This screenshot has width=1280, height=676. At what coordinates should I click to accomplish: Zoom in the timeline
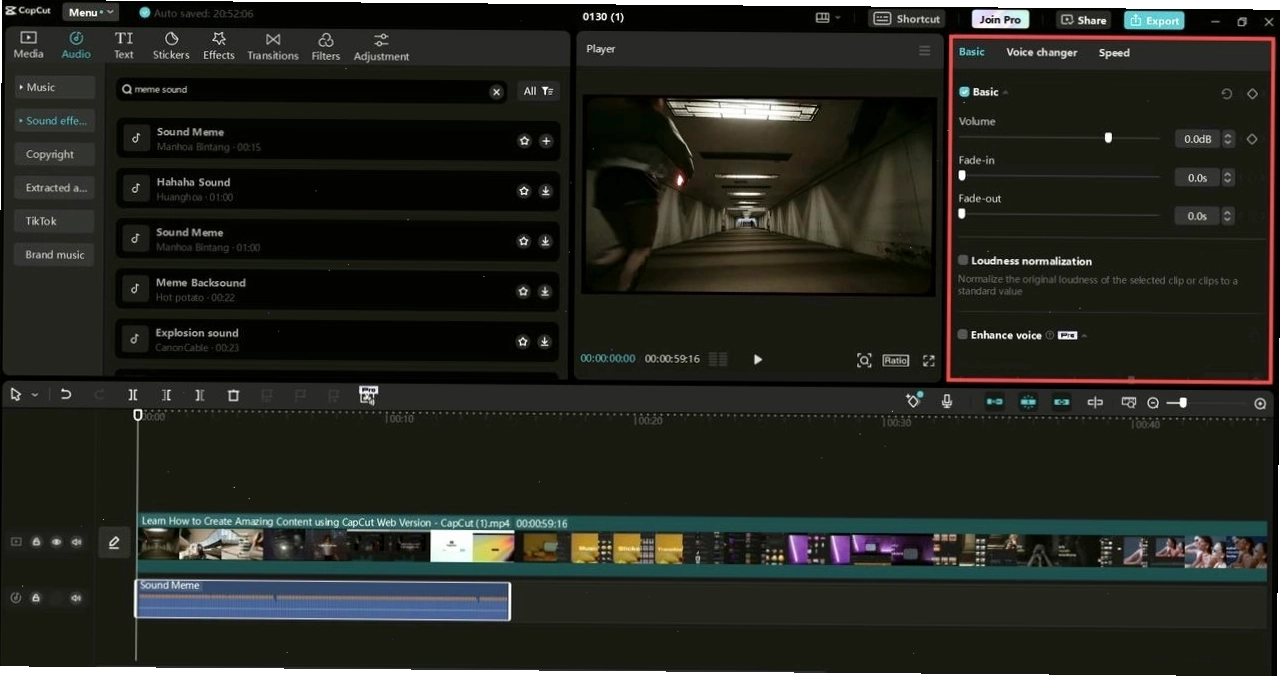pyautogui.click(x=1260, y=403)
